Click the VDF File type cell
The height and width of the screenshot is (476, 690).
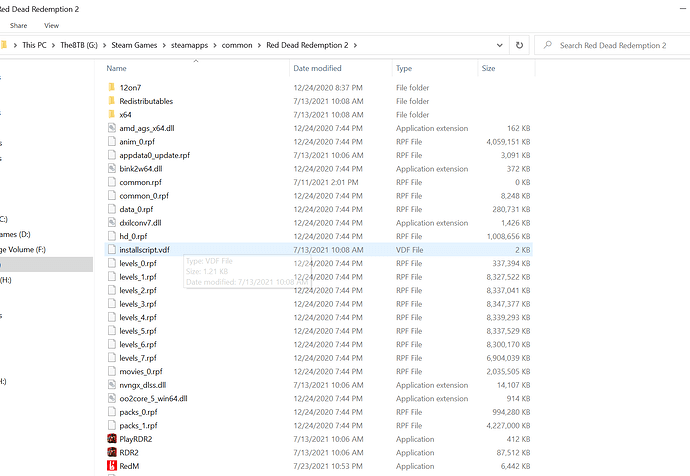point(409,250)
